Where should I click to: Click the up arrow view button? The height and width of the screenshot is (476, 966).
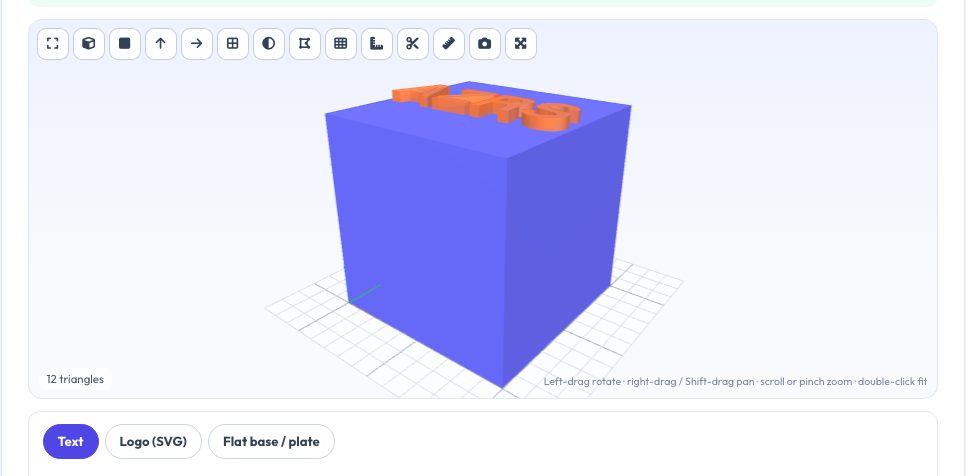[x=161, y=44]
